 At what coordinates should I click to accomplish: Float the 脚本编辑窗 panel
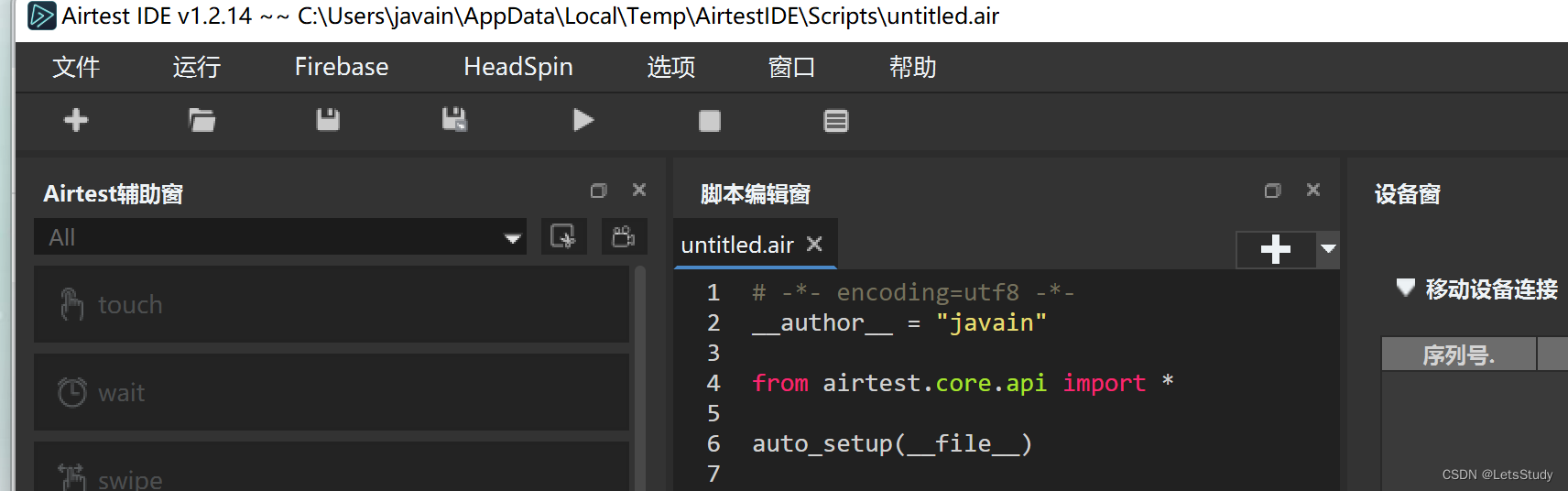click(1272, 191)
